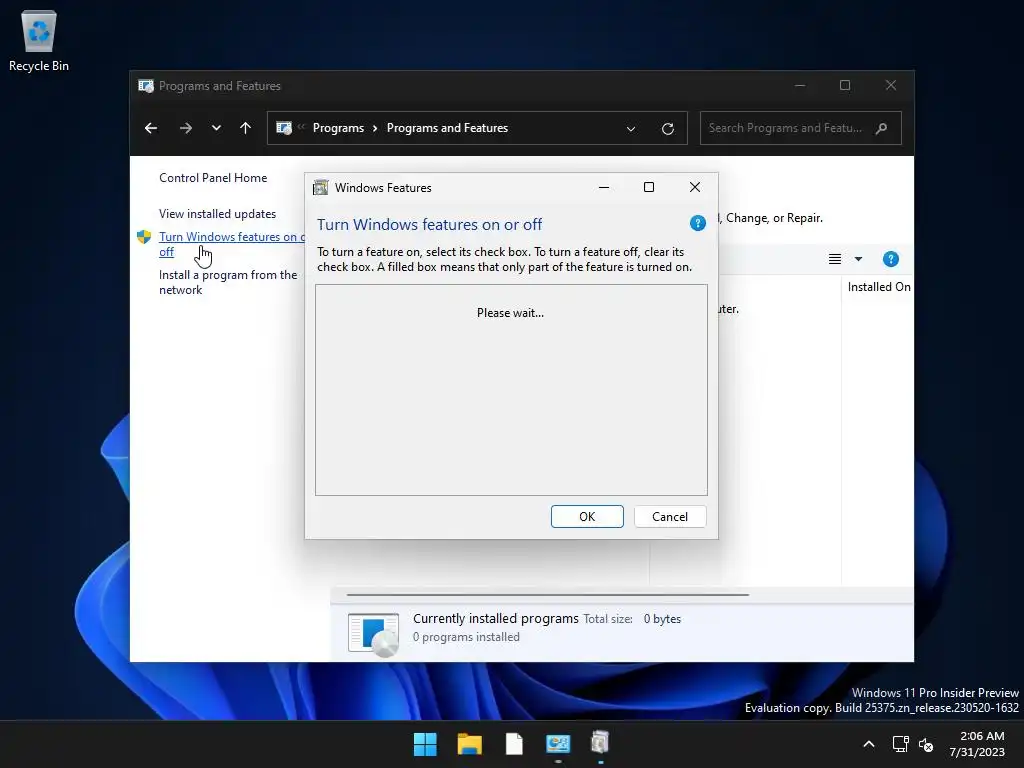
Task: Click 'Please wait...' text in dialog
Action: click(x=510, y=313)
